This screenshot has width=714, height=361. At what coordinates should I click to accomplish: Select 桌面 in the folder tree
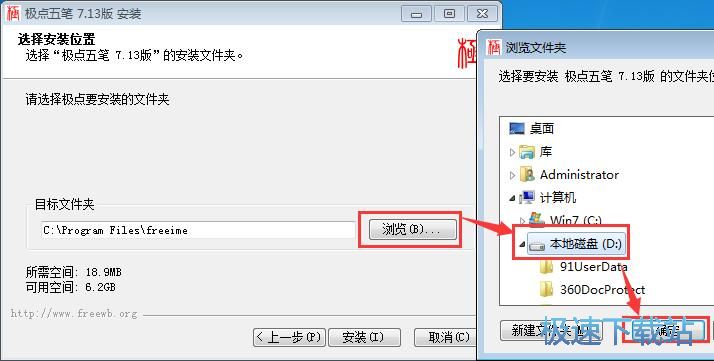tap(542, 128)
